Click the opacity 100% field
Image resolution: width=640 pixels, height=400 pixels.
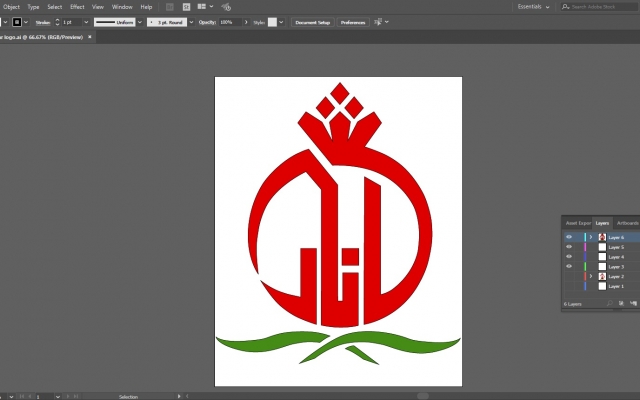[x=231, y=22]
